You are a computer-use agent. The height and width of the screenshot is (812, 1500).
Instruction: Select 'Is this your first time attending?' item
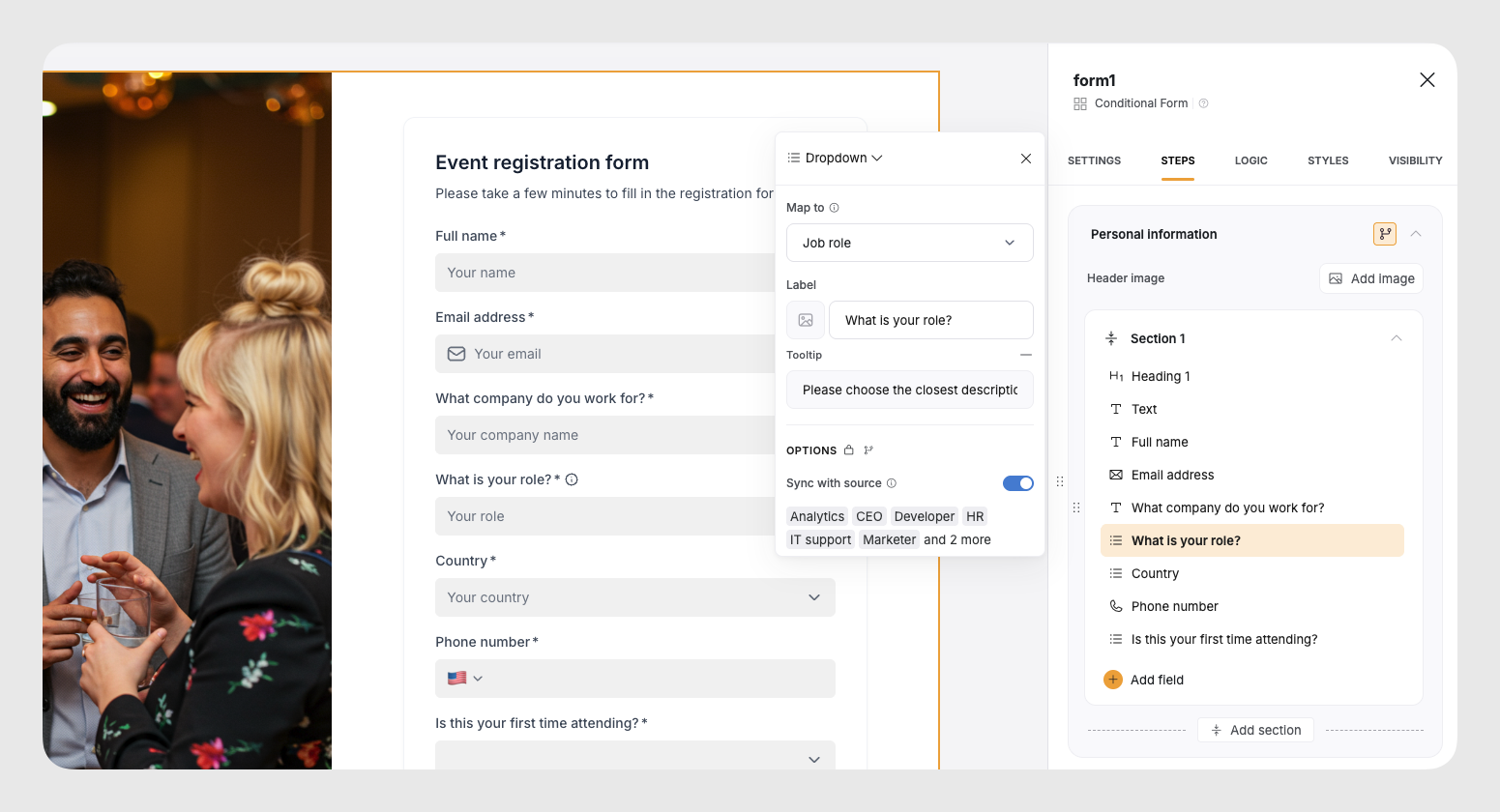coord(1252,639)
